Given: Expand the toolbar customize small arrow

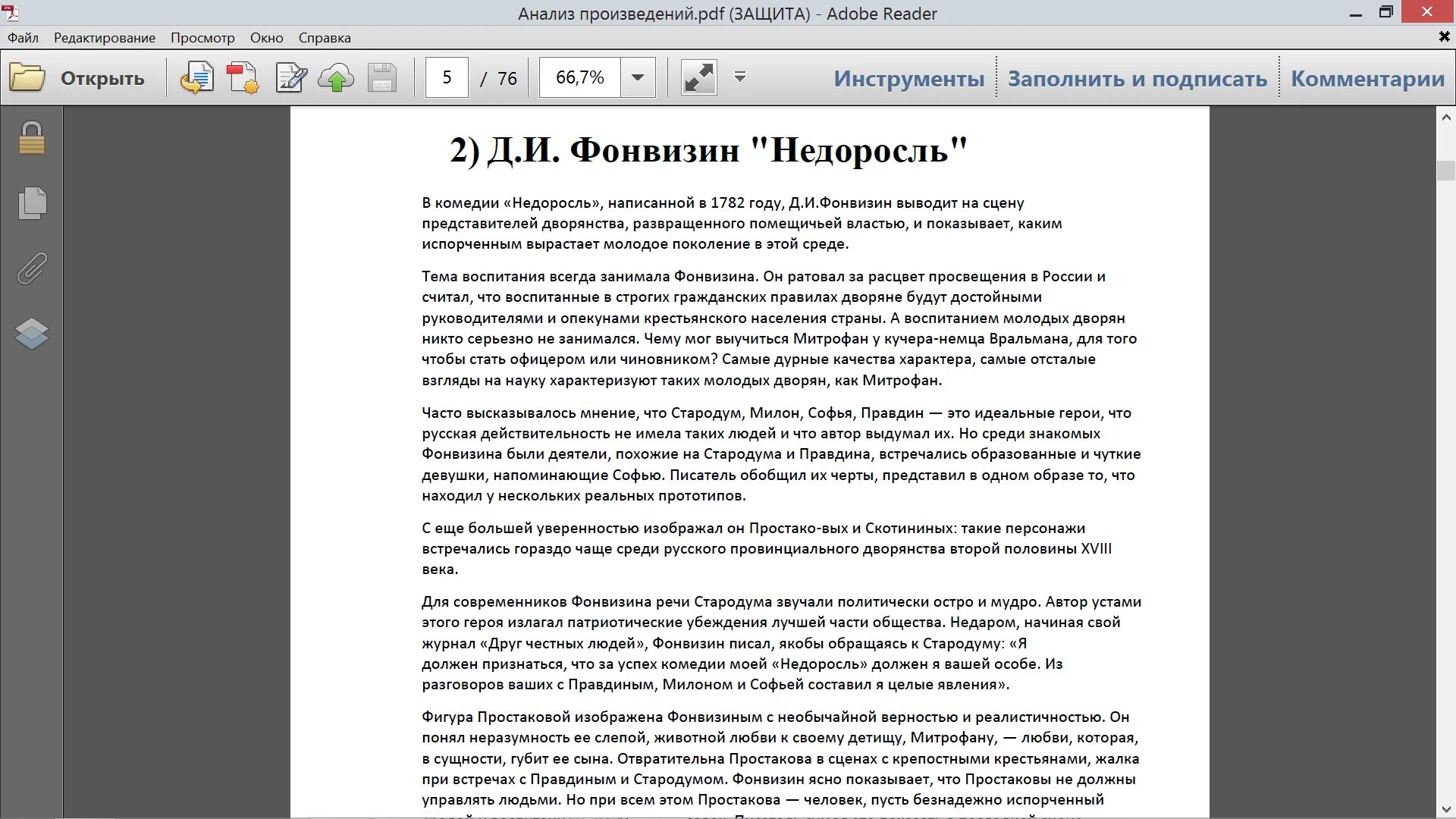Looking at the screenshot, I should (740, 77).
